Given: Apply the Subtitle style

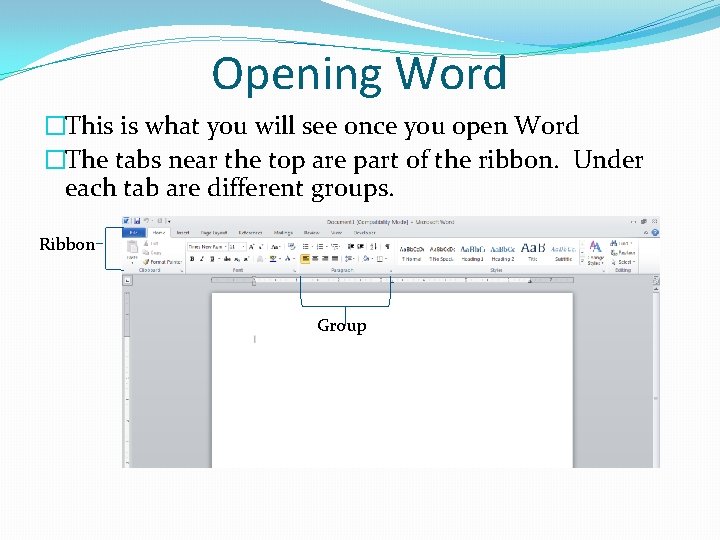Looking at the screenshot, I should pos(563,253).
